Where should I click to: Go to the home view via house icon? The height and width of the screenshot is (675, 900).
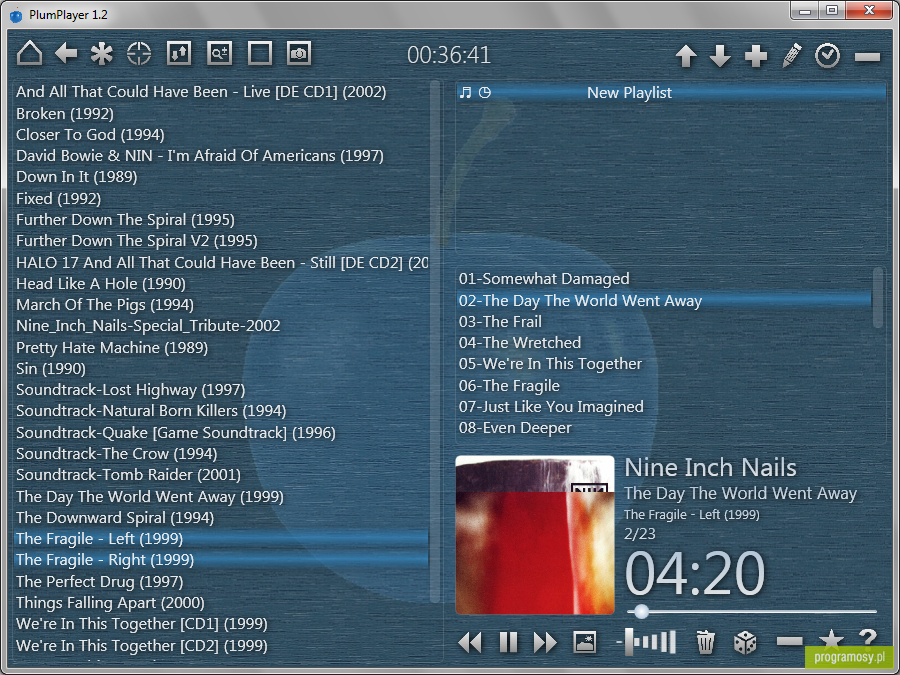coord(29,53)
